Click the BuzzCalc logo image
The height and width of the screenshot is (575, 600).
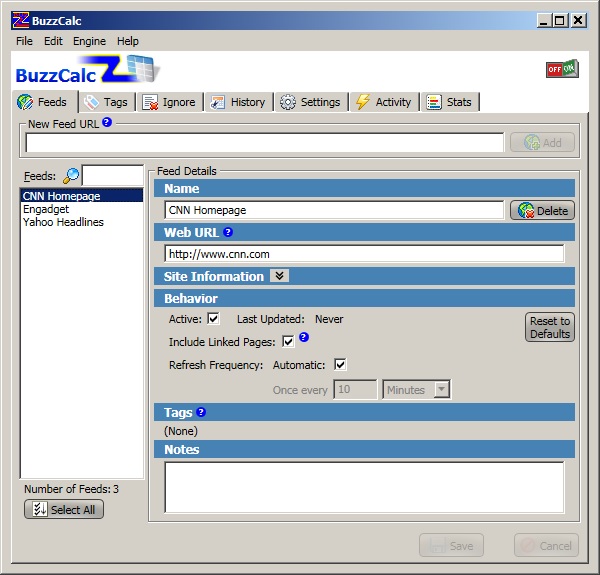tap(87, 71)
